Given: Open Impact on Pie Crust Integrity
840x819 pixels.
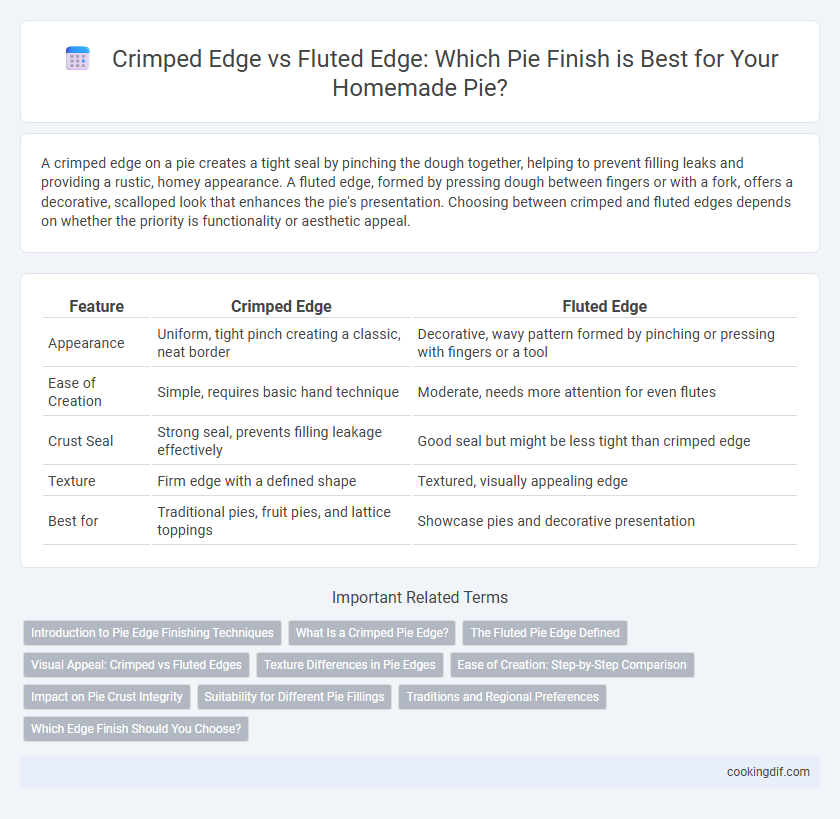Looking at the screenshot, I should point(107,697).
